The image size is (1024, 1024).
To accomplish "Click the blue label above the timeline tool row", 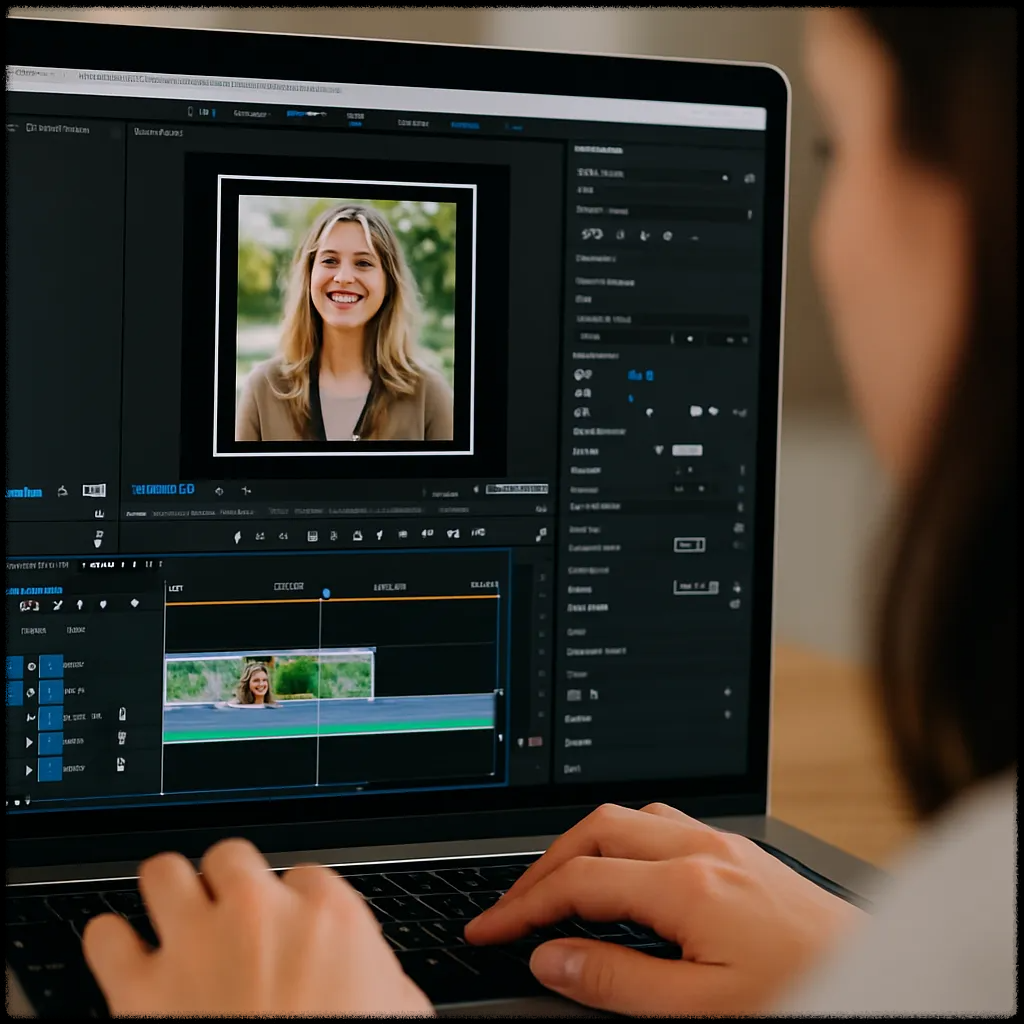I will 35,591.
